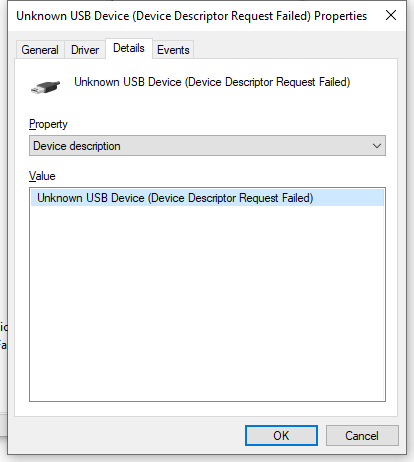The image size is (414, 462).
Task: Dismiss the dialog using Cancel
Action: click(x=362, y=435)
